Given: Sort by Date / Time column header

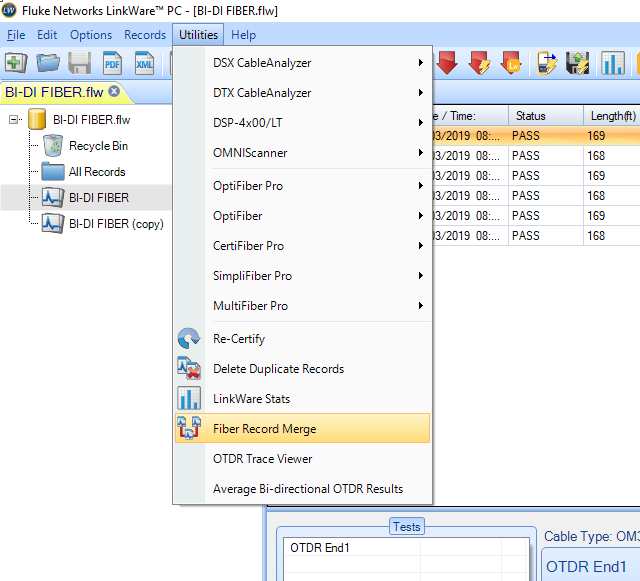Looking at the screenshot, I should [470, 116].
